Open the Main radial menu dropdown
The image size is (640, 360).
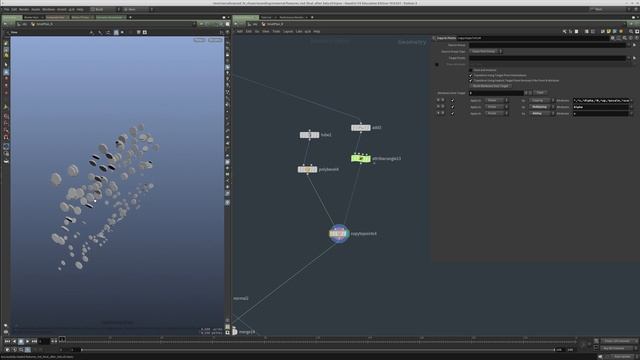point(138,9)
